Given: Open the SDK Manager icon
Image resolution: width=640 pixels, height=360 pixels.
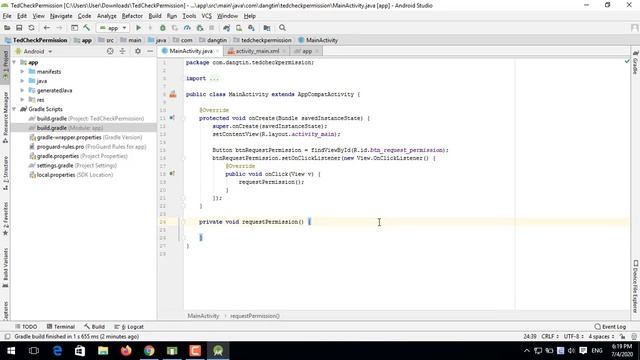Looking at the screenshot, I should (251, 28).
